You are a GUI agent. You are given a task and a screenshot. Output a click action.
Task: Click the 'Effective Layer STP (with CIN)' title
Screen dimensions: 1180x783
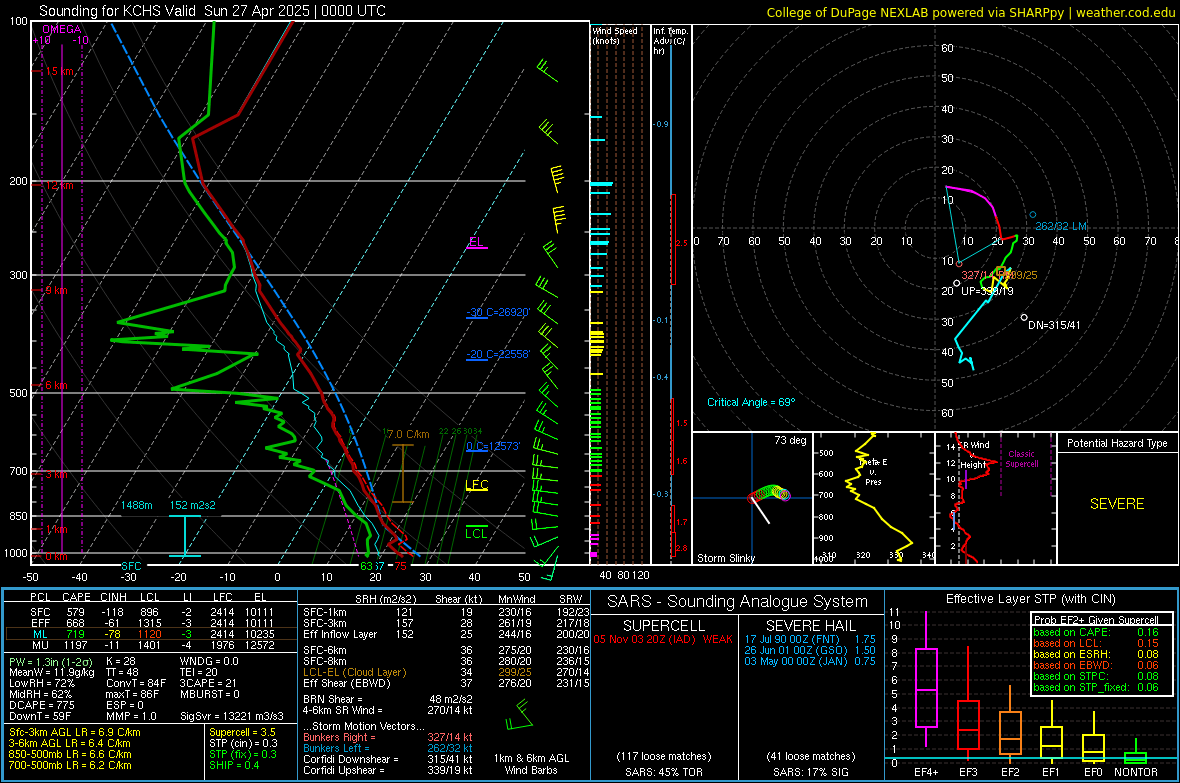click(x=1031, y=599)
